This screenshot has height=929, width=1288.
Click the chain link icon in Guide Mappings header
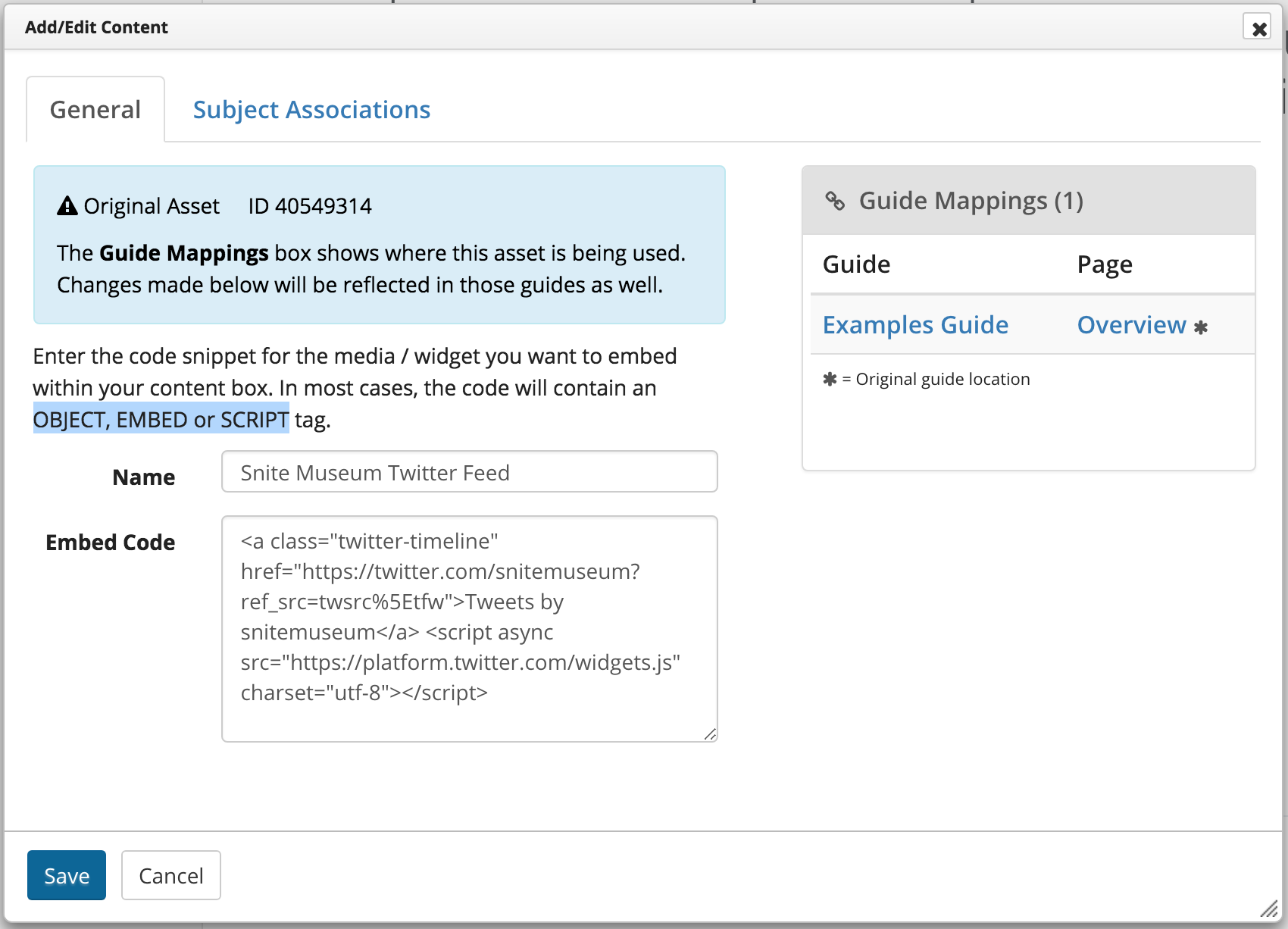coord(835,201)
